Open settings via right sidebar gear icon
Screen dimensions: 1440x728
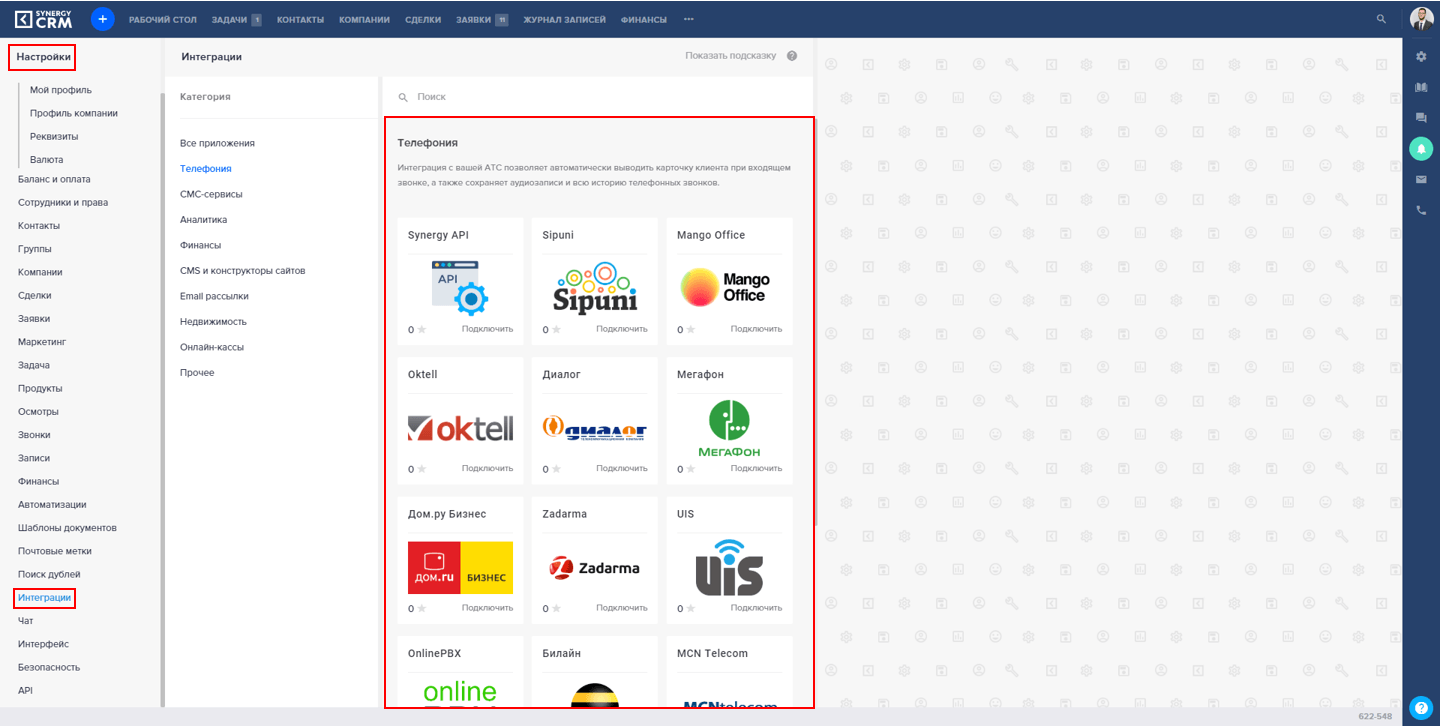pyautogui.click(x=1421, y=57)
